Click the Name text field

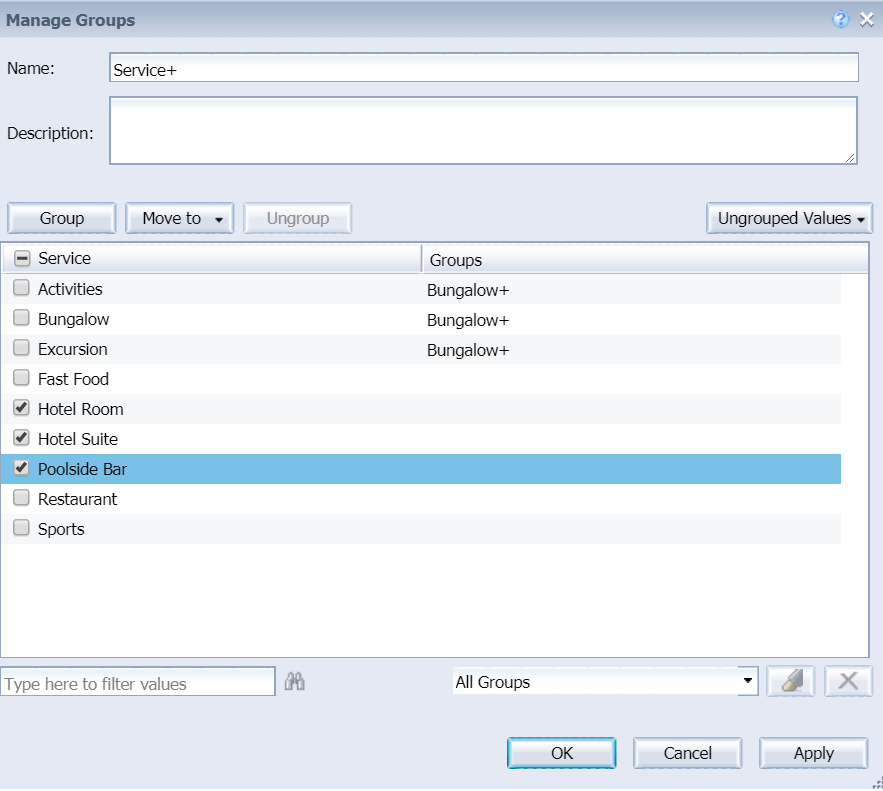[x=483, y=68]
